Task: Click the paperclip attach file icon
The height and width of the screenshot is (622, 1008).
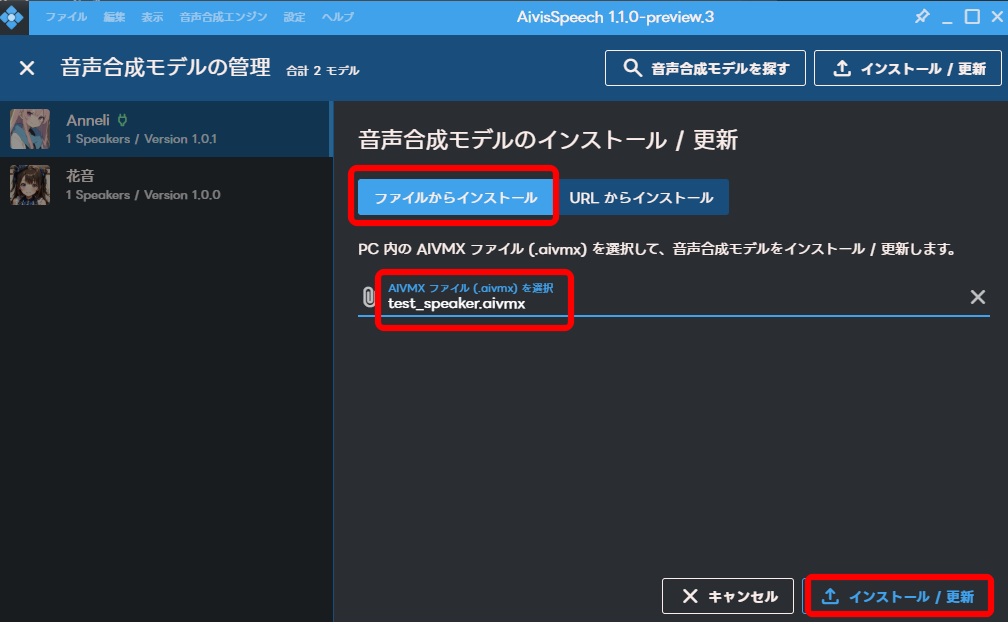Action: pyautogui.click(x=368, y=297)
